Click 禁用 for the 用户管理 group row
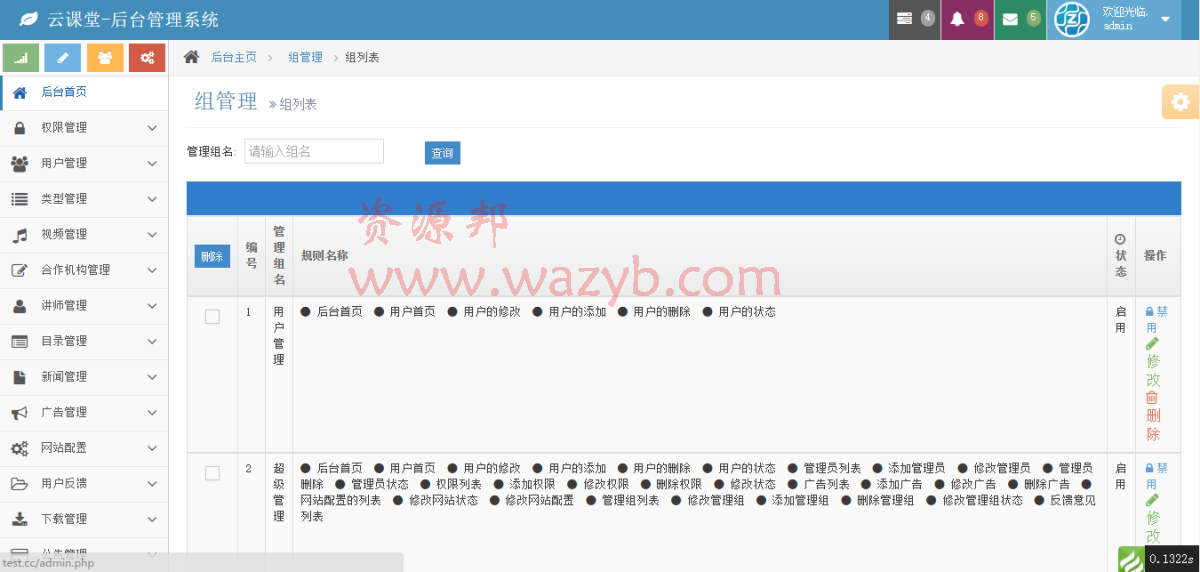Viewport: 1200px width, 572px height. coord(1157,319)
